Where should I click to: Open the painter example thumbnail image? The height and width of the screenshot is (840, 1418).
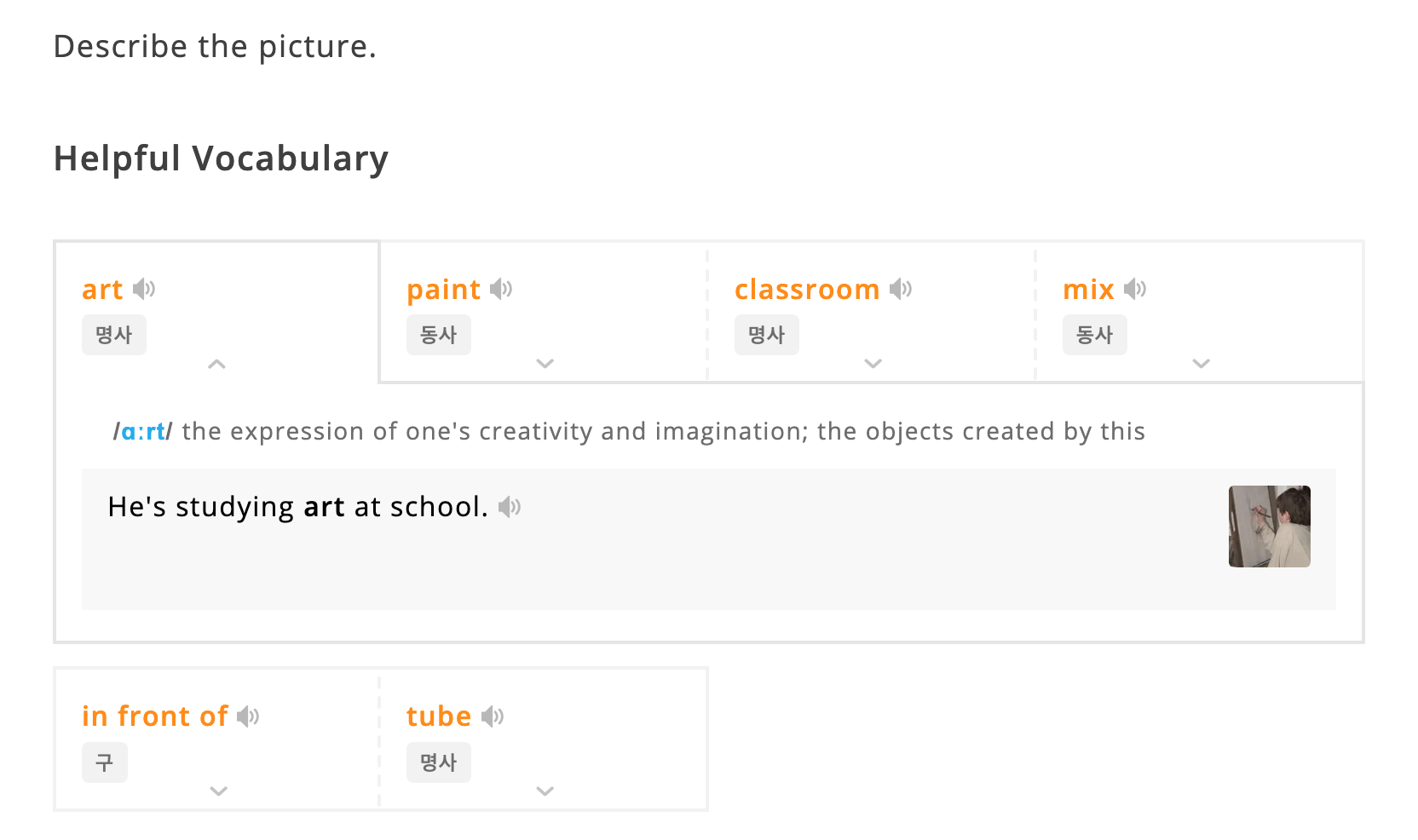pyautogui.click(x=1270, y=526)
